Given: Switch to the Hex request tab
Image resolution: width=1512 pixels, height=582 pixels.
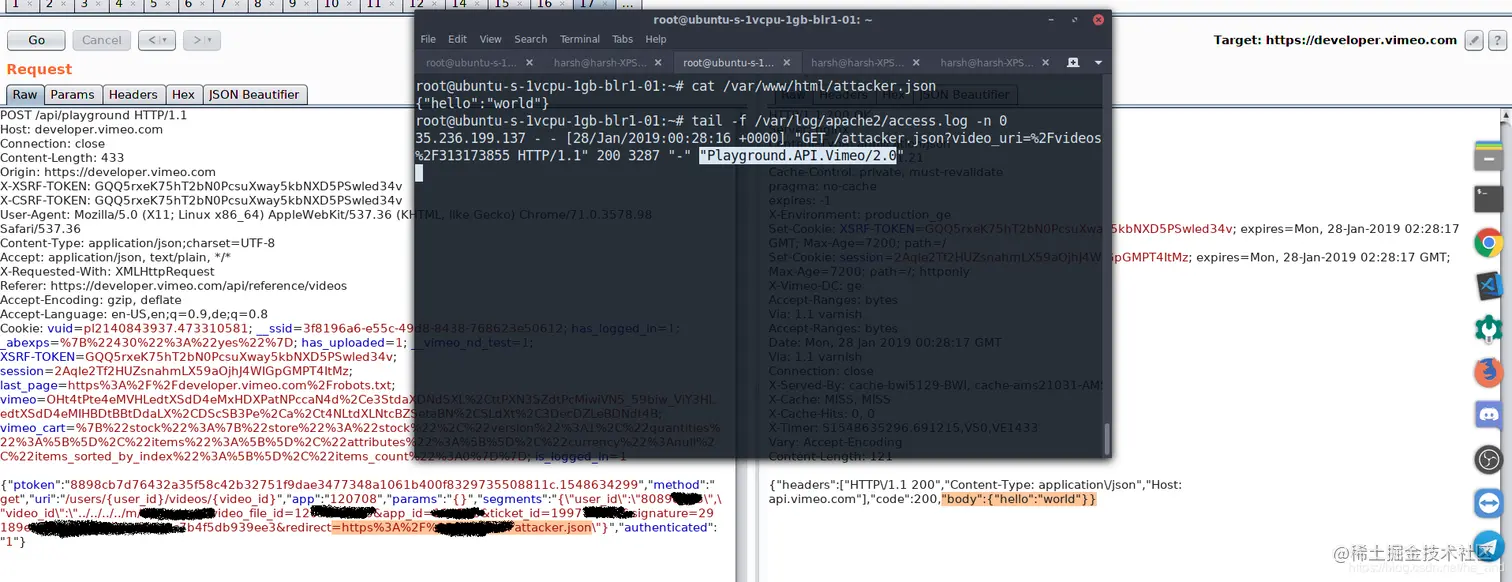Looking at the screenshot, I should coord(183,94).
